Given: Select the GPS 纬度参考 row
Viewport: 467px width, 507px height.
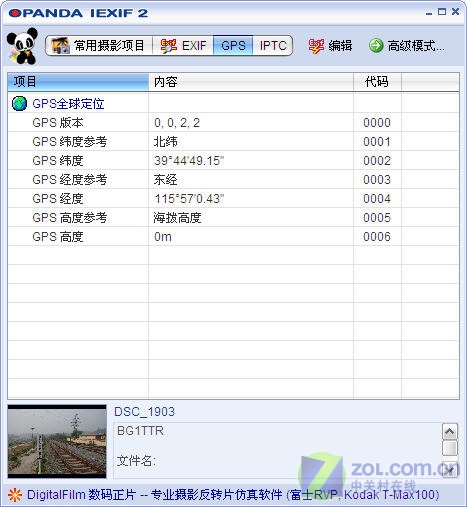Looking at the screenshot, I should pyautogui.click(x=233, y=142).
